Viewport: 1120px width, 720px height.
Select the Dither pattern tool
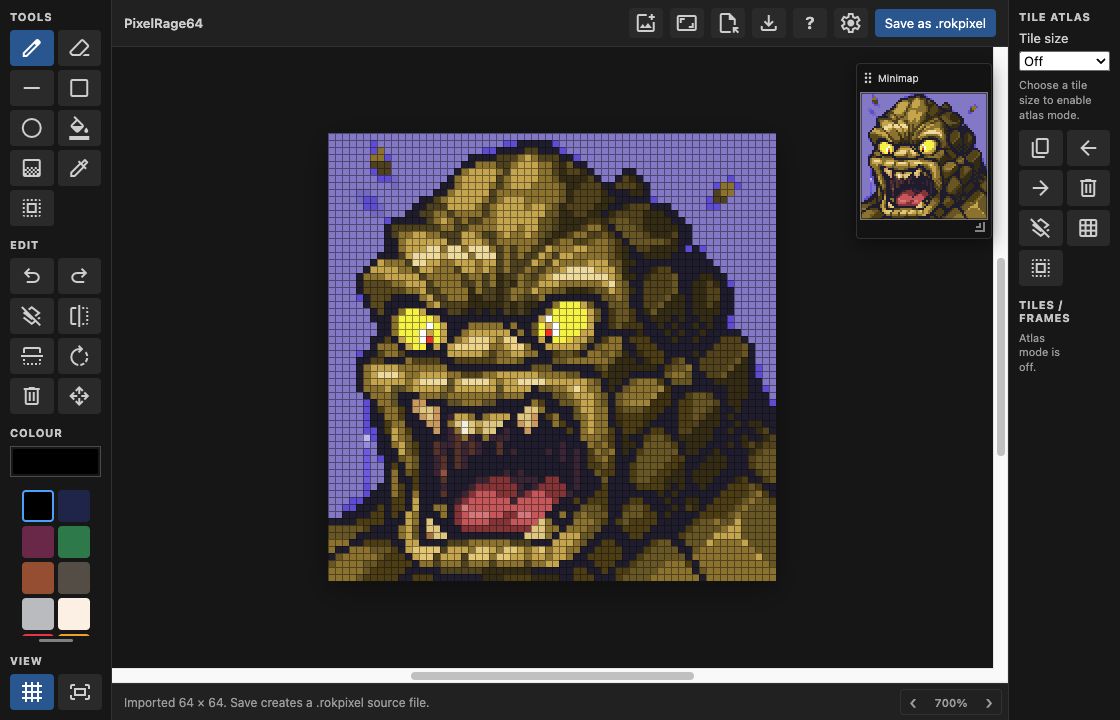tap(31, 168)
